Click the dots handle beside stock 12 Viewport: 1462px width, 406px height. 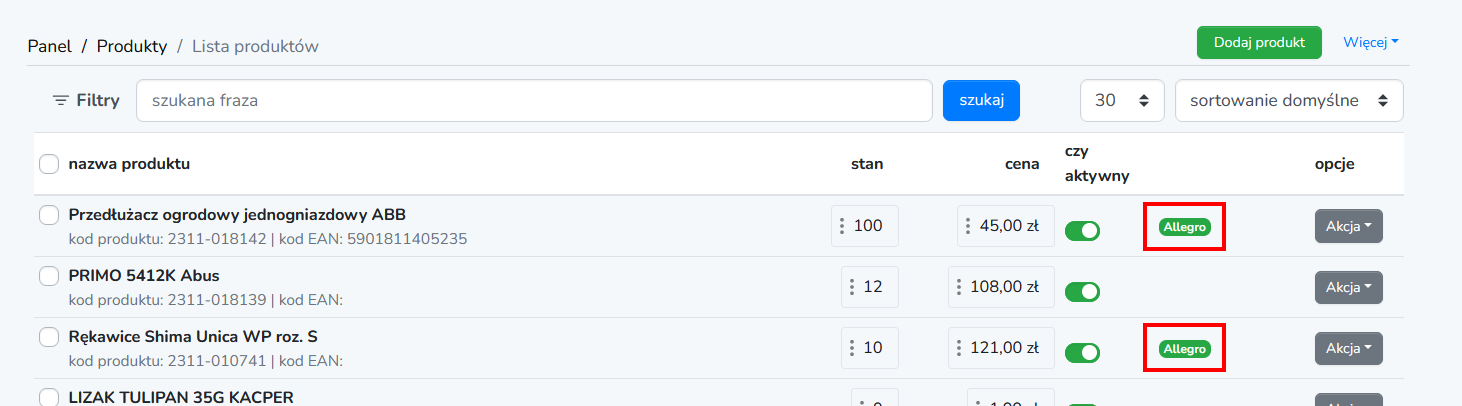point(852,287)
